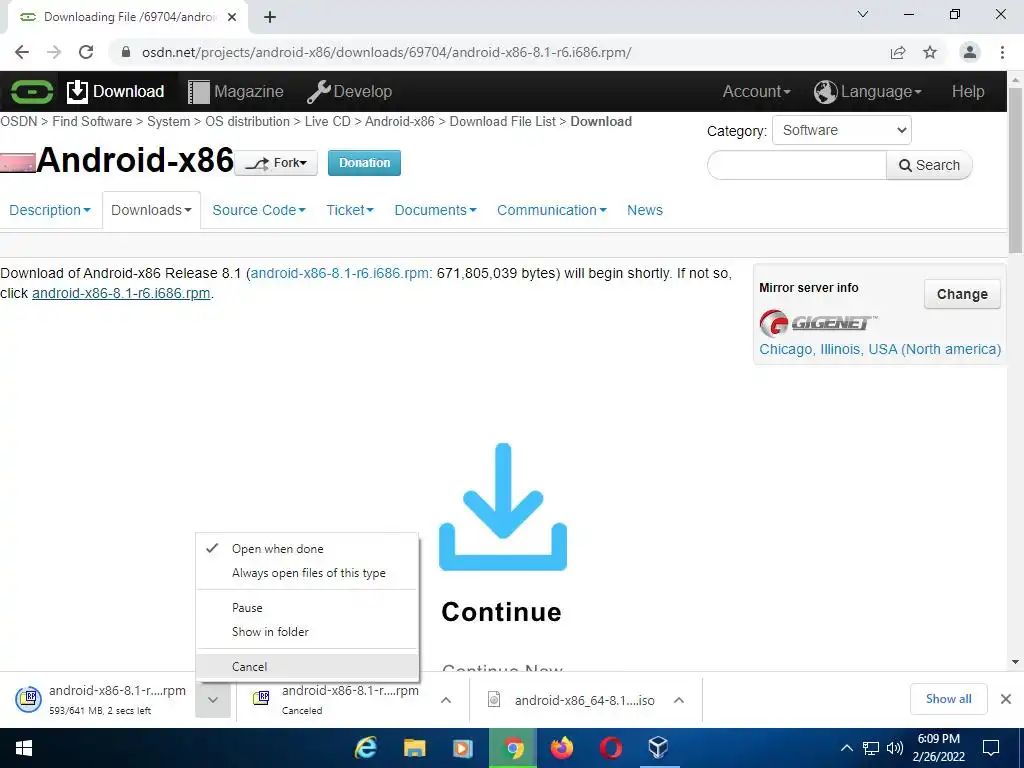
Task: Reload the page with the refresh icon
Action: (86, 52)
